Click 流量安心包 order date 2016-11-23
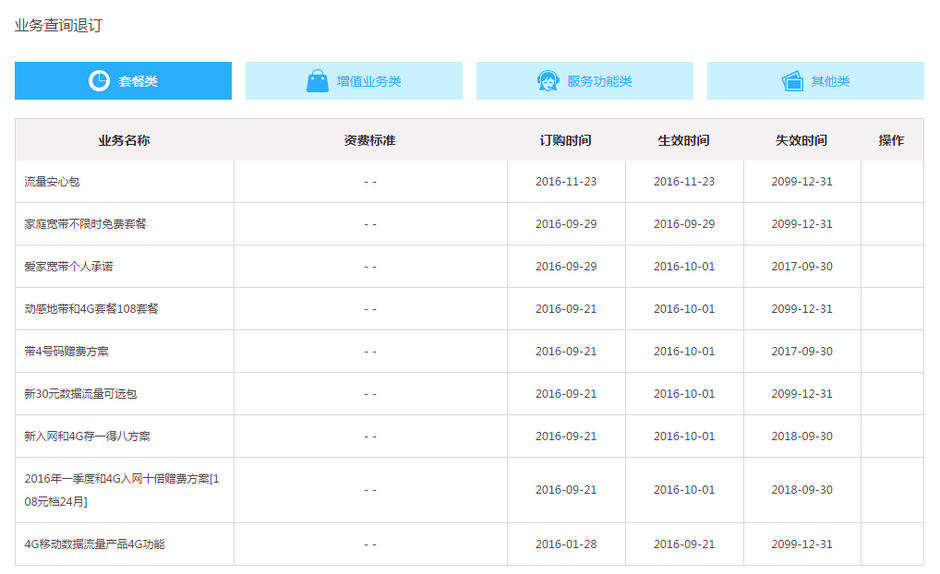The image size is (940, 574). (x=566, y=182)
